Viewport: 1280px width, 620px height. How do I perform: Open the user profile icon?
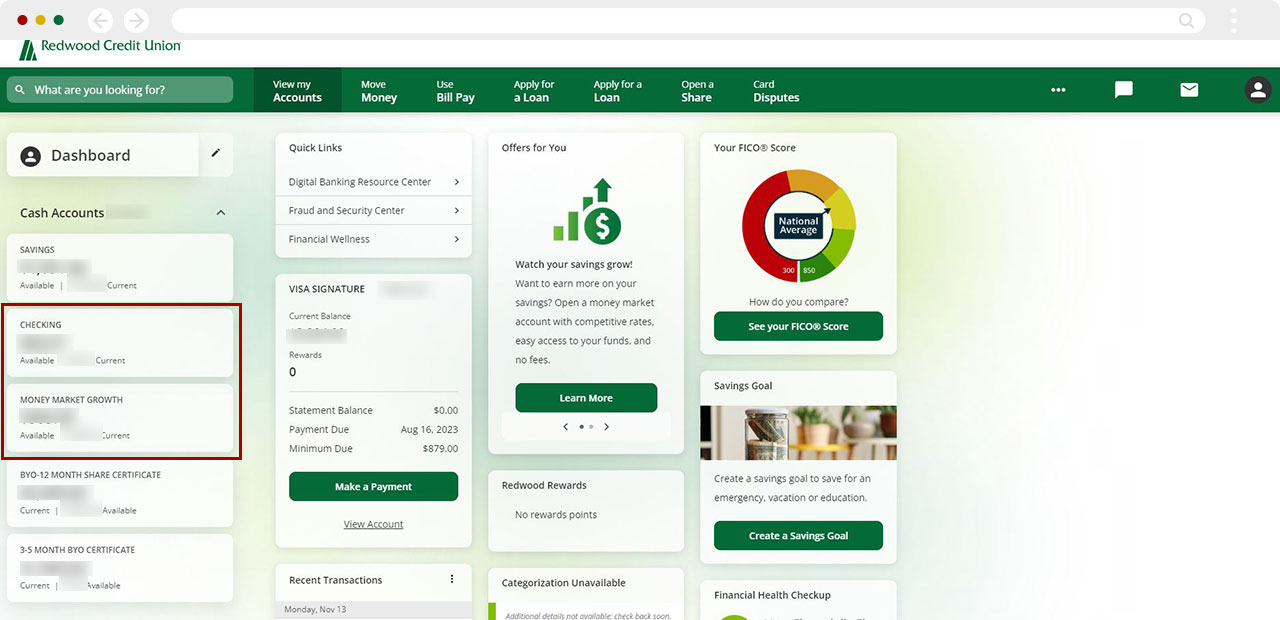coord(1258,90)
